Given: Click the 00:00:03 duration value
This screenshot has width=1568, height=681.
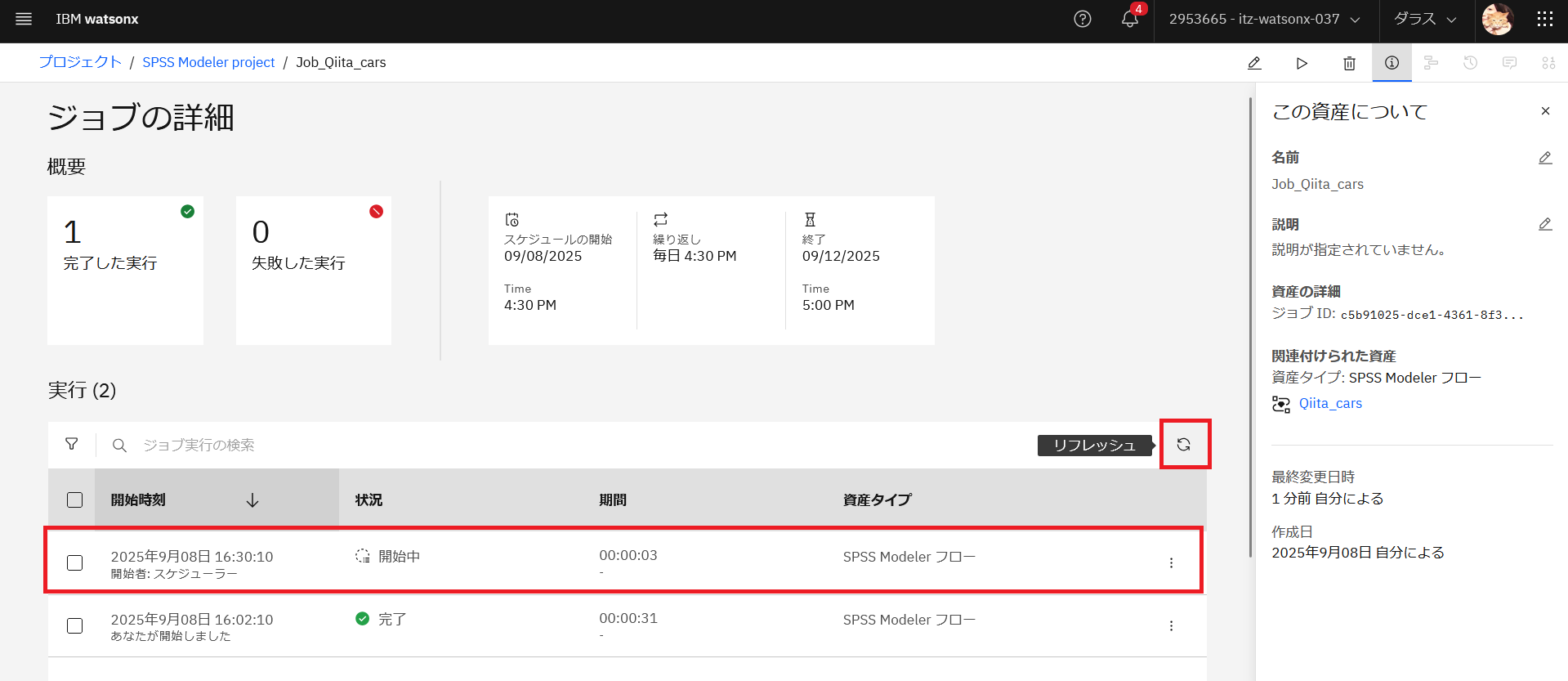Looking at the screenshot, I should click(628, 555).
